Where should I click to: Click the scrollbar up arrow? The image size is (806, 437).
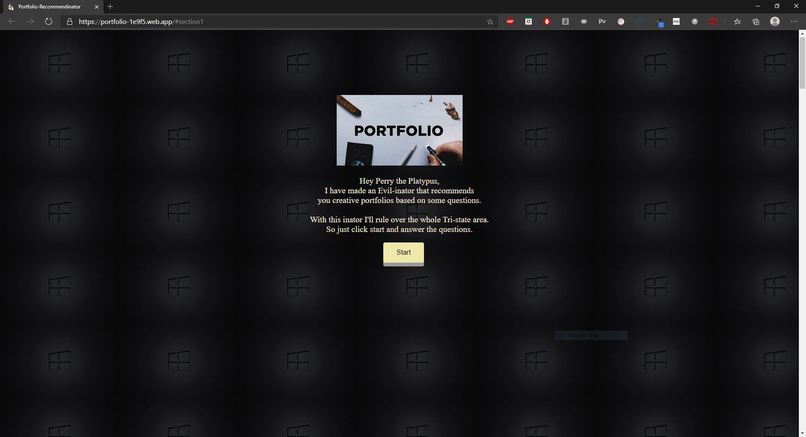(802, 33)
